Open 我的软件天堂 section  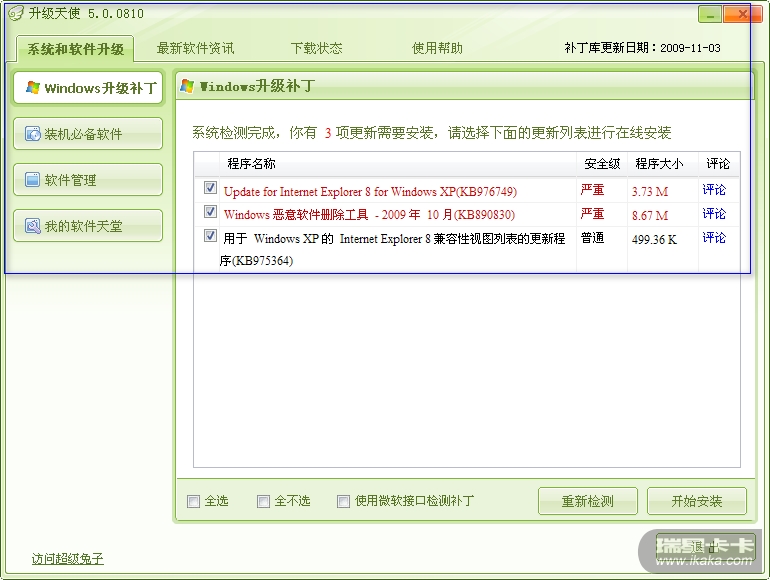pyautogui.click(x=88, y=226)
